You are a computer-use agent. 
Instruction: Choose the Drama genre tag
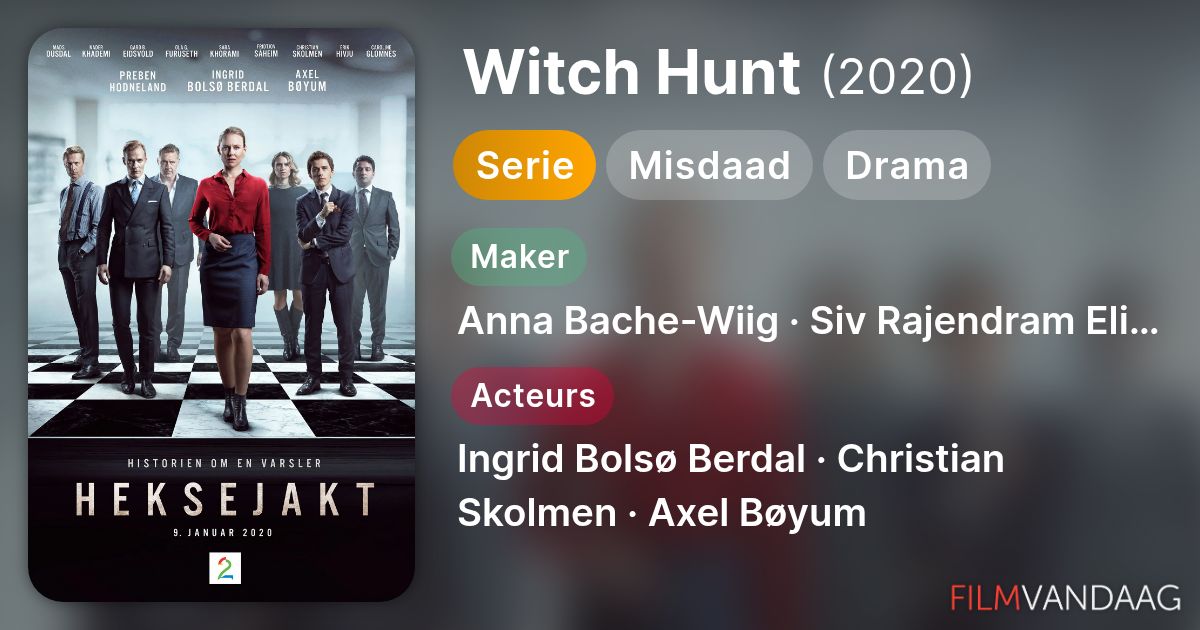907,165
